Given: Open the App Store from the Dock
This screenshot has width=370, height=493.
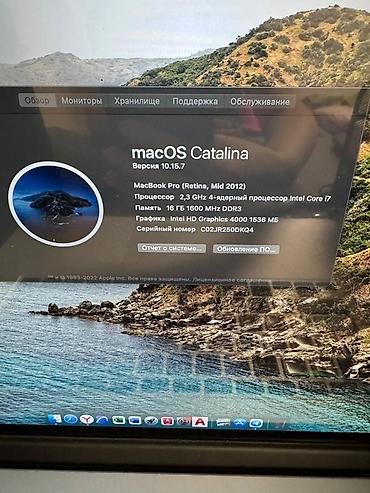Looking at the screenshot, I should point(239,423).
